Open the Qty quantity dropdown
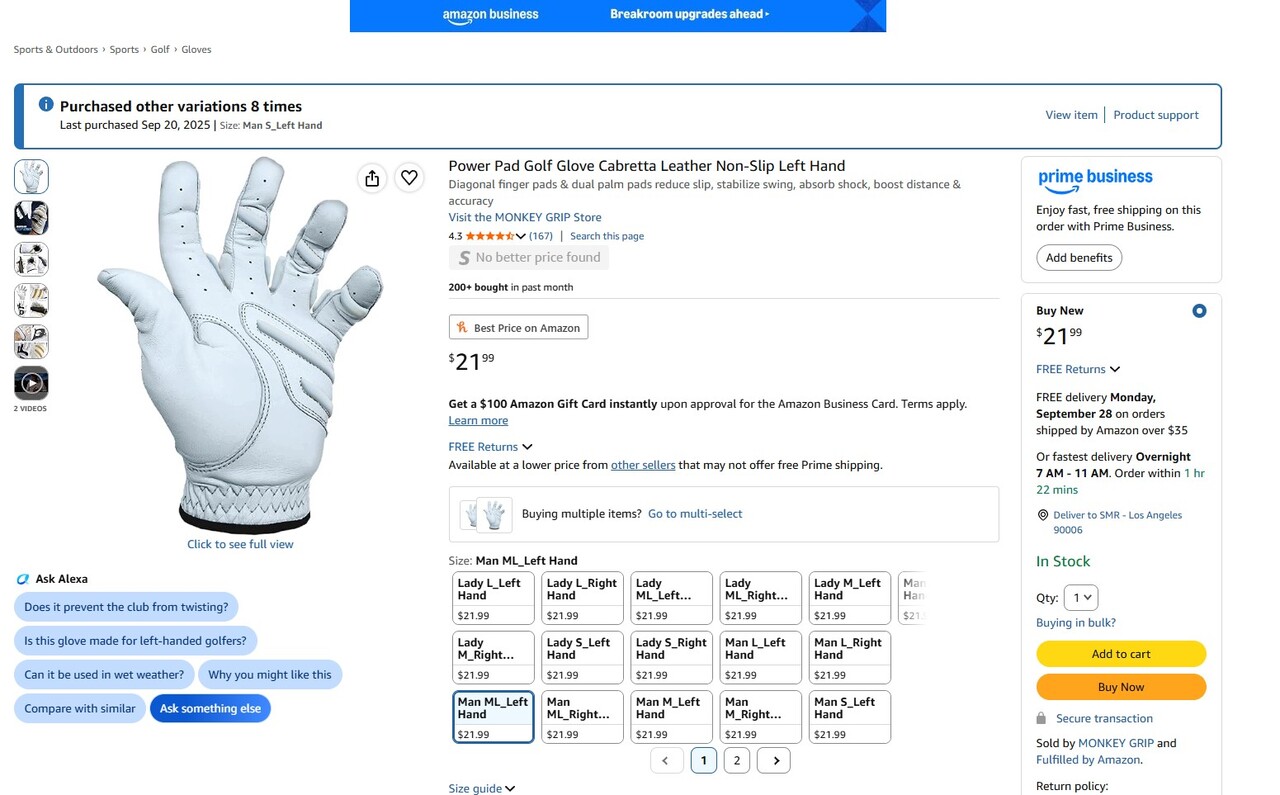The width and height of the screenshot is (1280, 795). (1080, 598)
